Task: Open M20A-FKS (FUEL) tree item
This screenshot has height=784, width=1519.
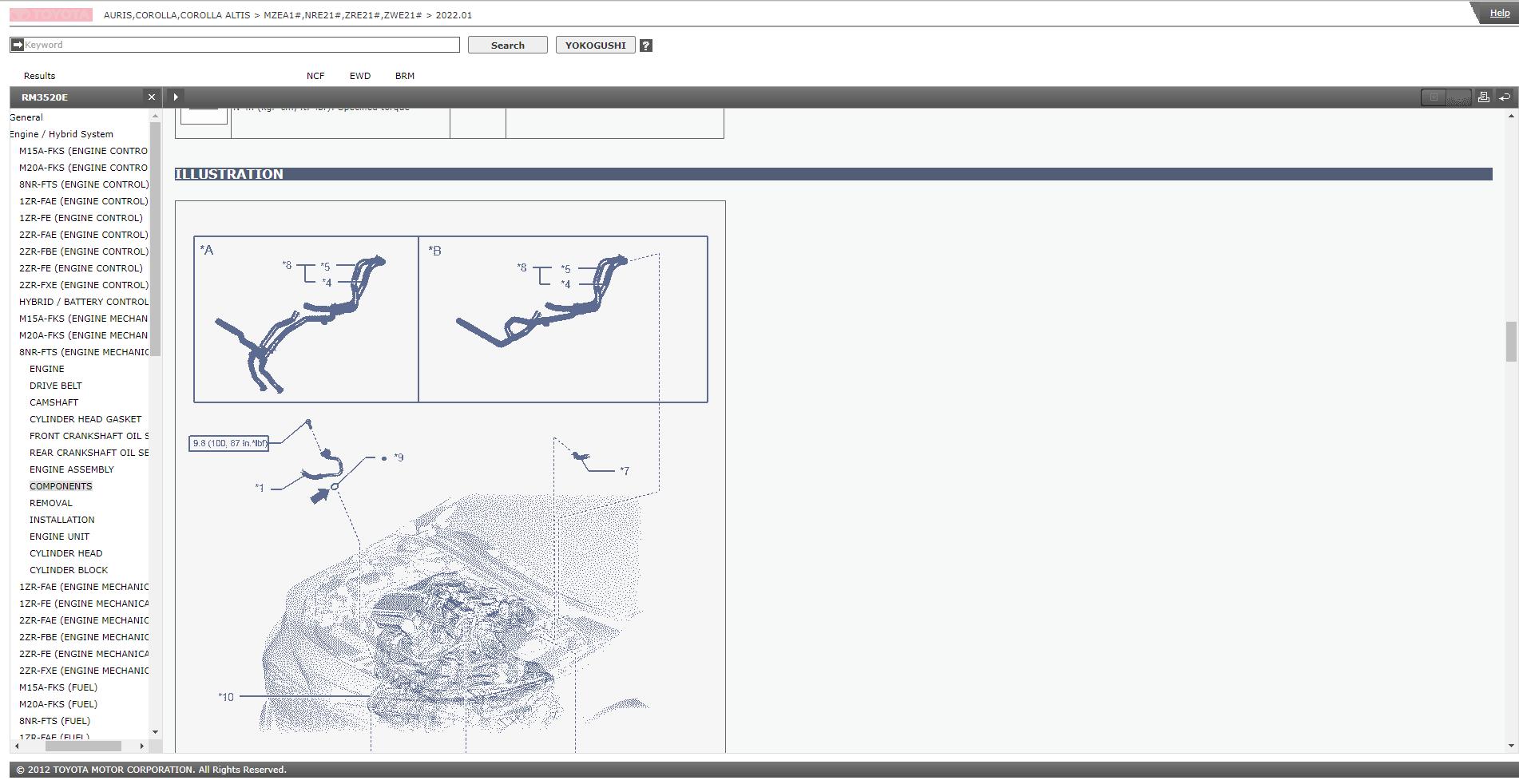Action: pos(58,704)
